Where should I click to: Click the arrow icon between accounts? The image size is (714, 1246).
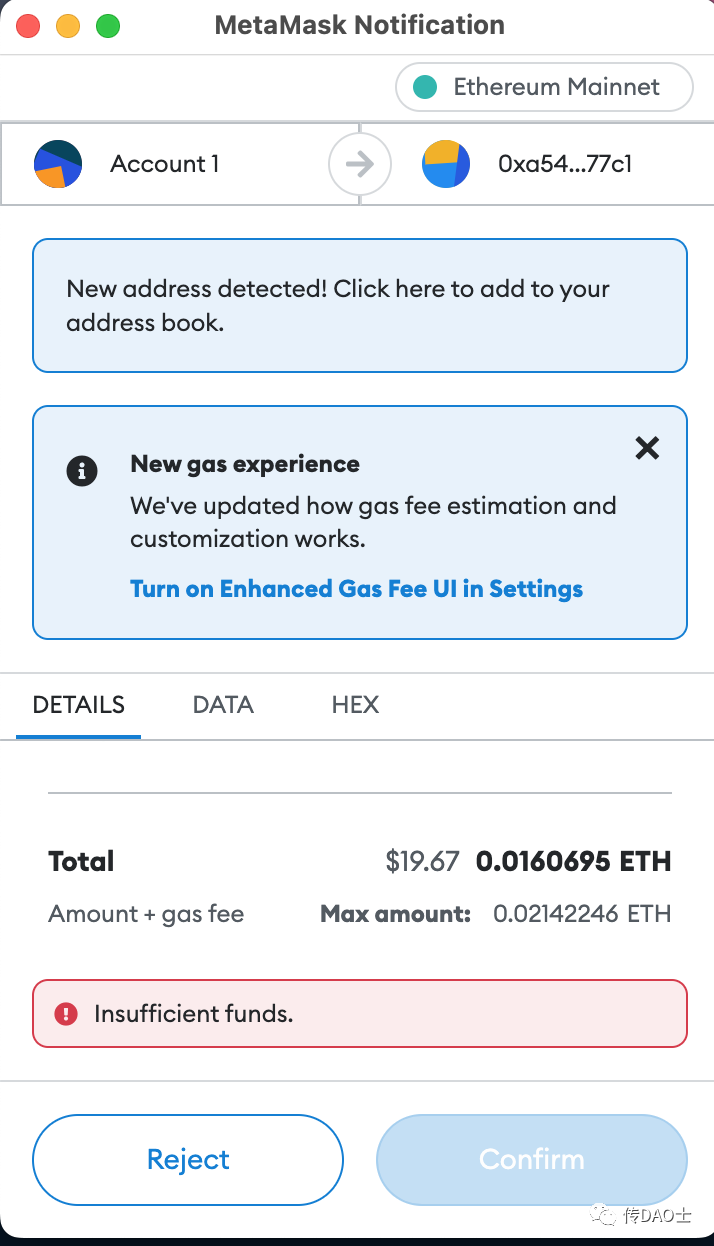[359, 164]
